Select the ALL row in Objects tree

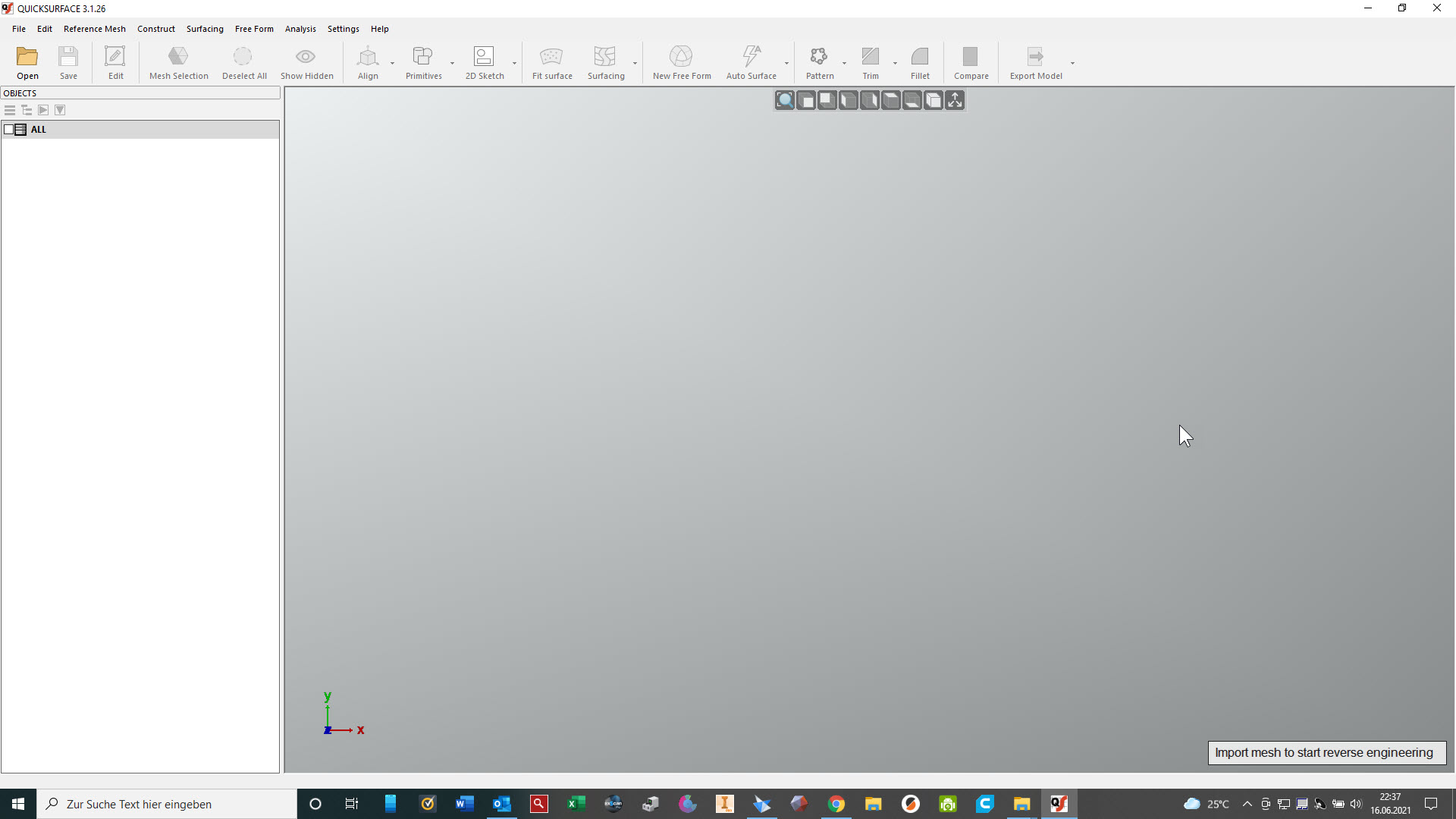click(140, 130)
